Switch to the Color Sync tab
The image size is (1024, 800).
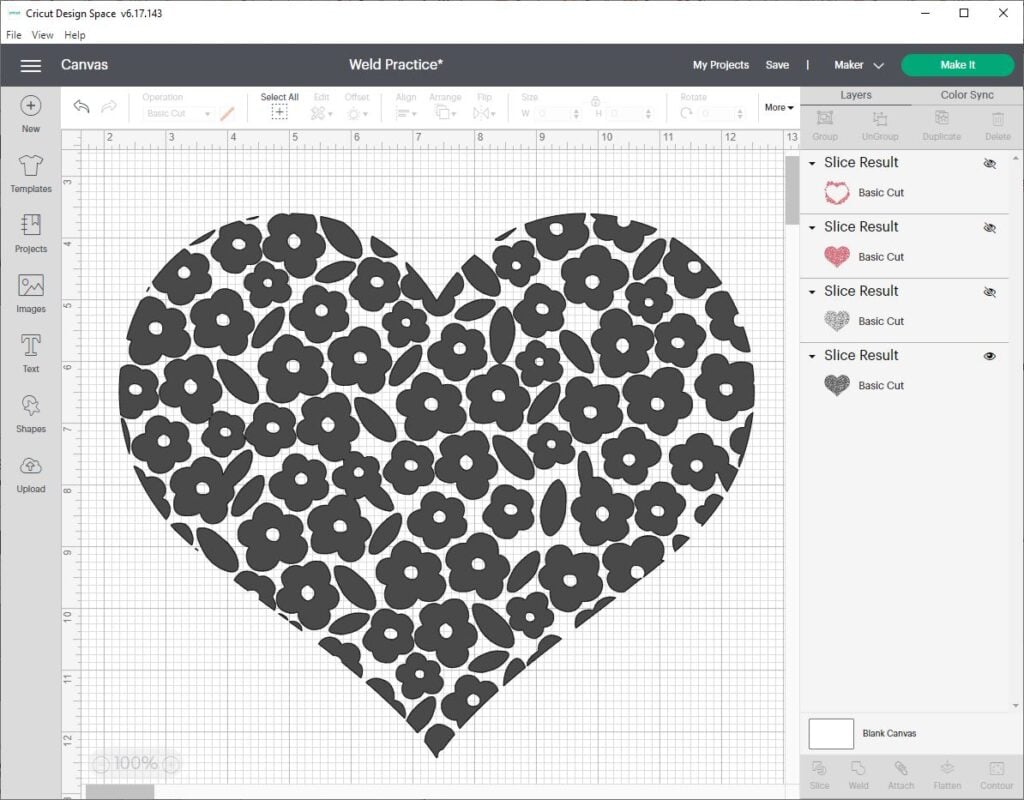(967, 95)
